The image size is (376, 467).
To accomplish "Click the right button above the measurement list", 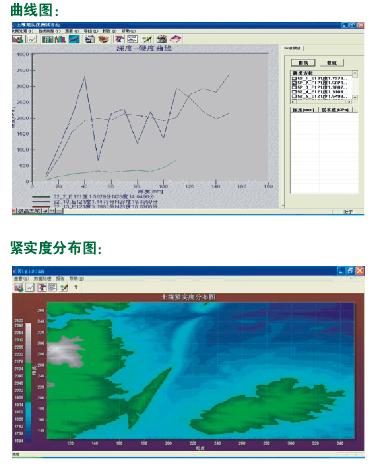I will click(x=331, y=63).
